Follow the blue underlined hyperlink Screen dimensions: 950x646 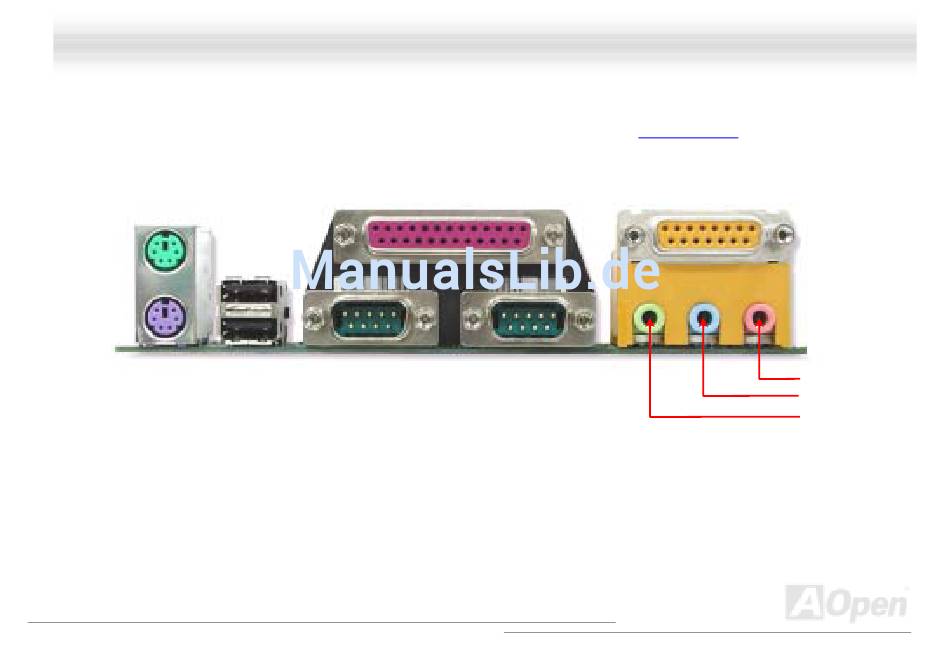688,138
